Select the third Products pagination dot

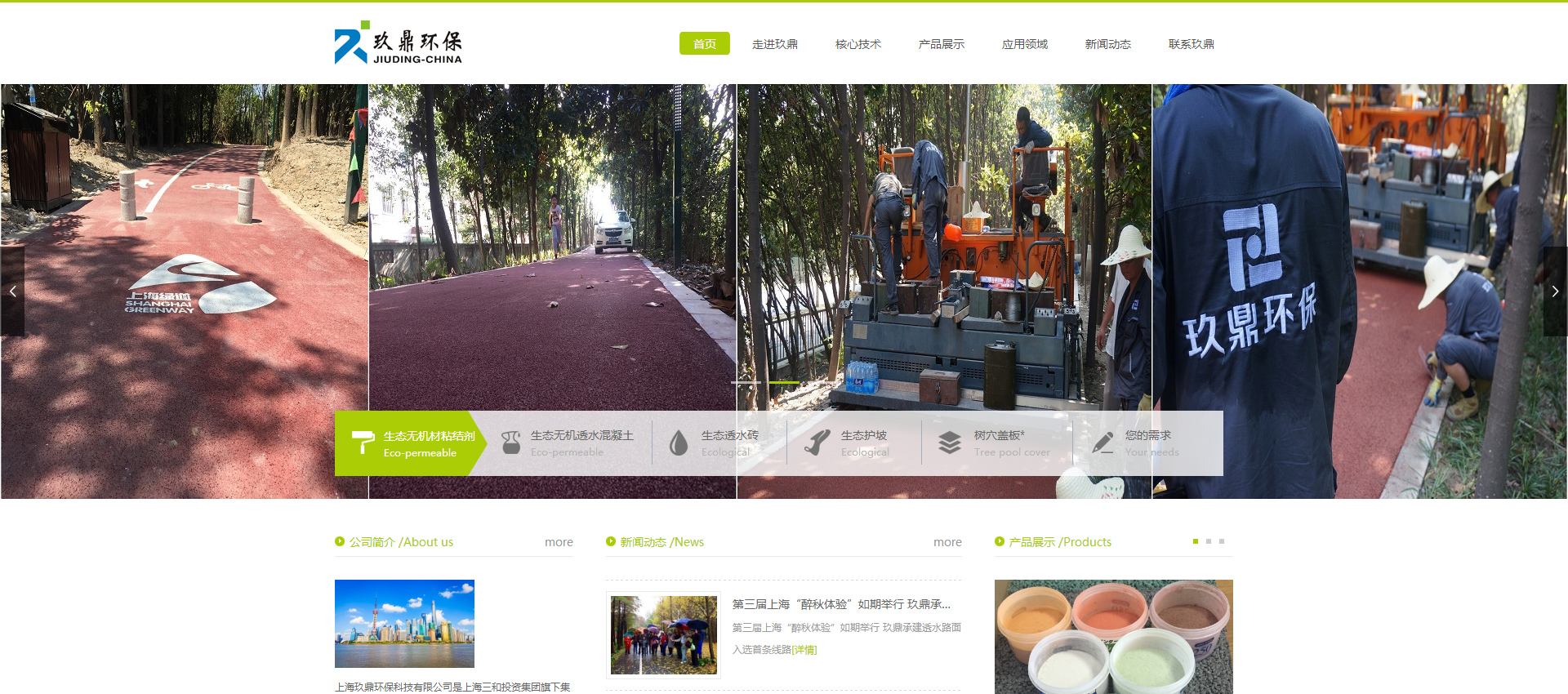click(1222, 541)
